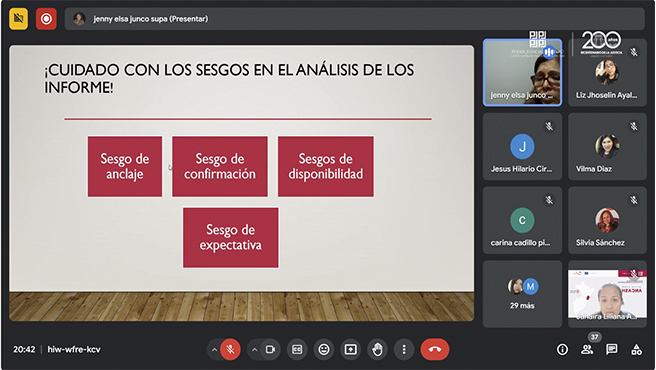Select jenny elsa junco video tile
Image resolution: width=656 pixels, height=370 pixels.
tap(522, 72)
